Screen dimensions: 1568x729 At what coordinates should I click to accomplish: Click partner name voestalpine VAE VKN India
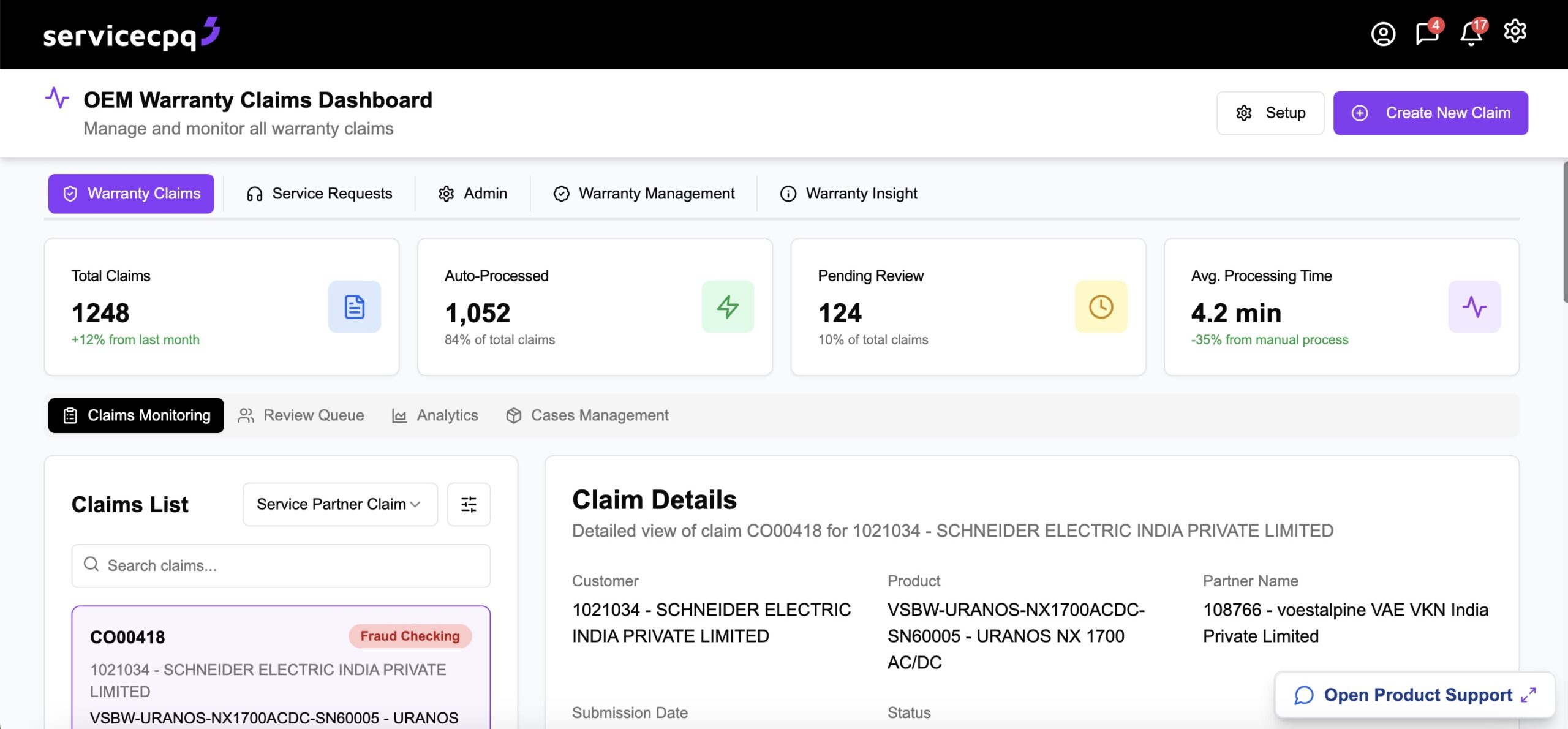coord(1346,622)
